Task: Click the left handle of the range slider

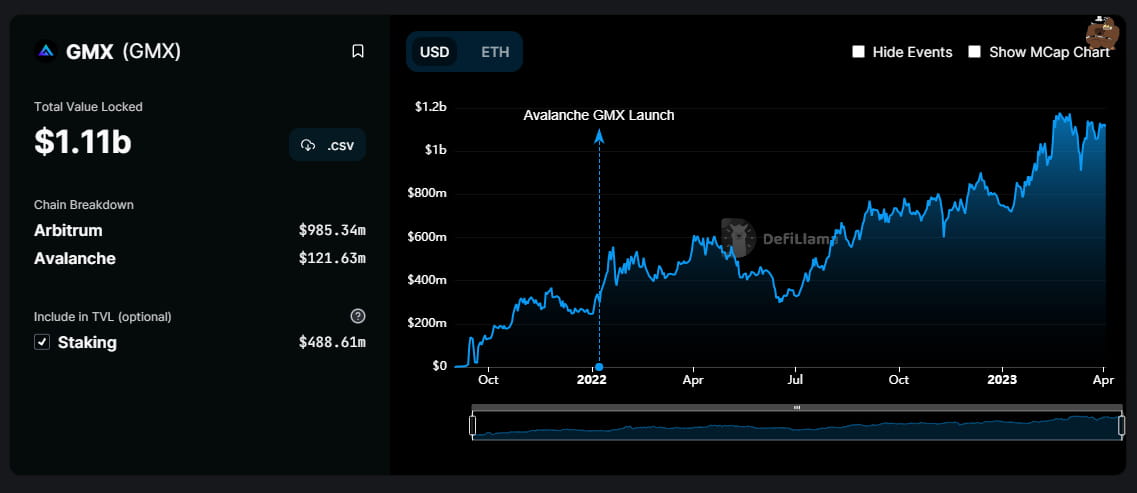Action: 472,426
